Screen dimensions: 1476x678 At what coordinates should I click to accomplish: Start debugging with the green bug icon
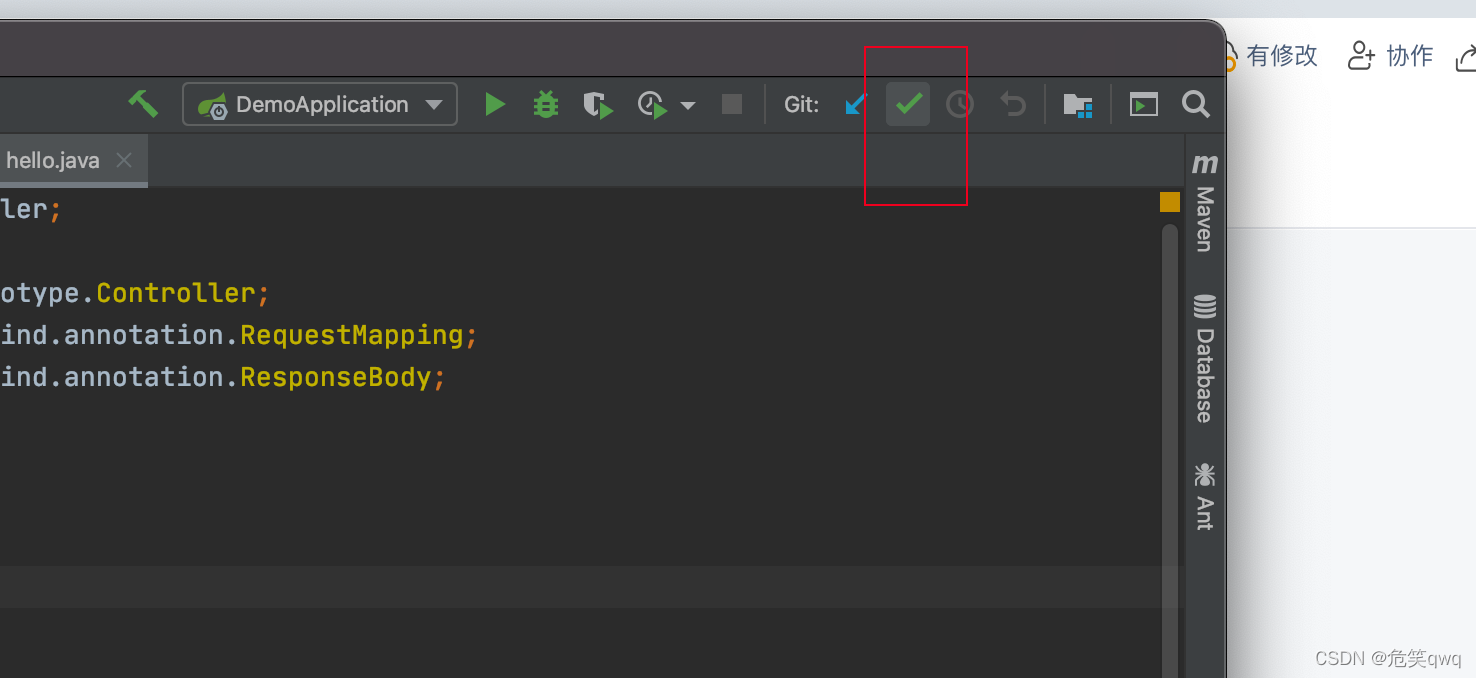(546, 104)
